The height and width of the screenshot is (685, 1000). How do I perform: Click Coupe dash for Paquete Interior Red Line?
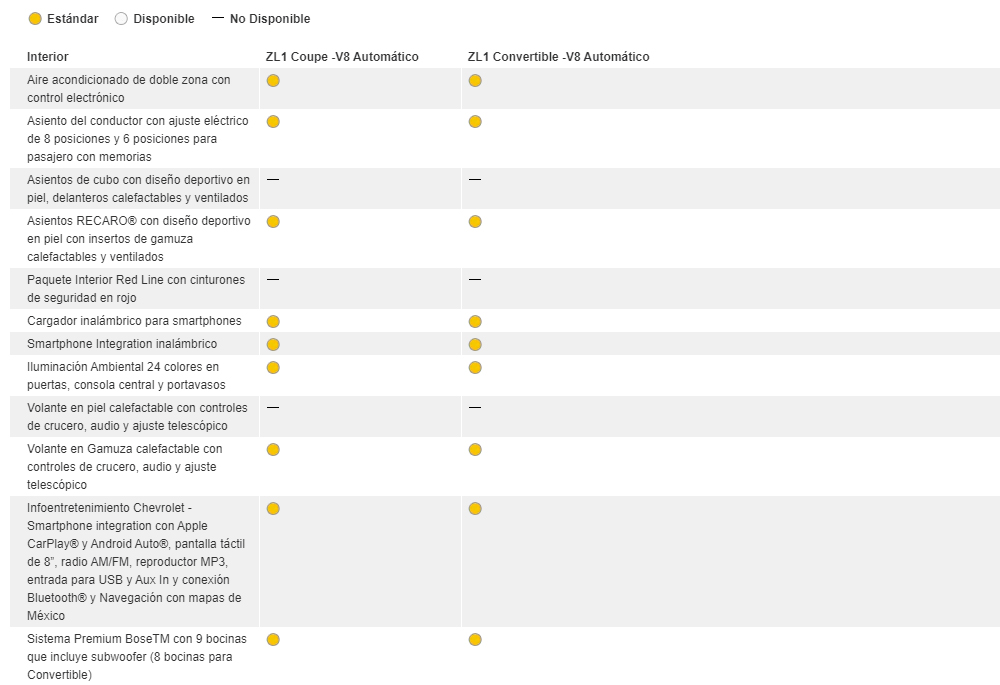coord(273,280)
